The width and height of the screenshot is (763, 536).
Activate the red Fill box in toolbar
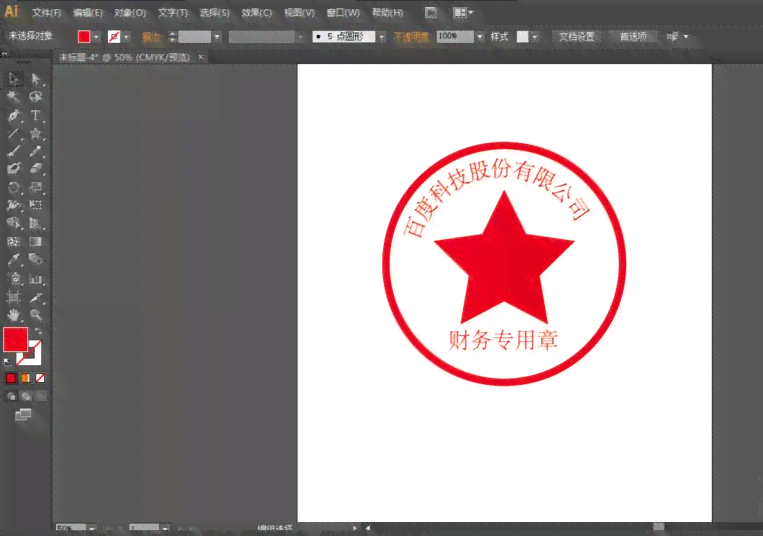[15, 339]
